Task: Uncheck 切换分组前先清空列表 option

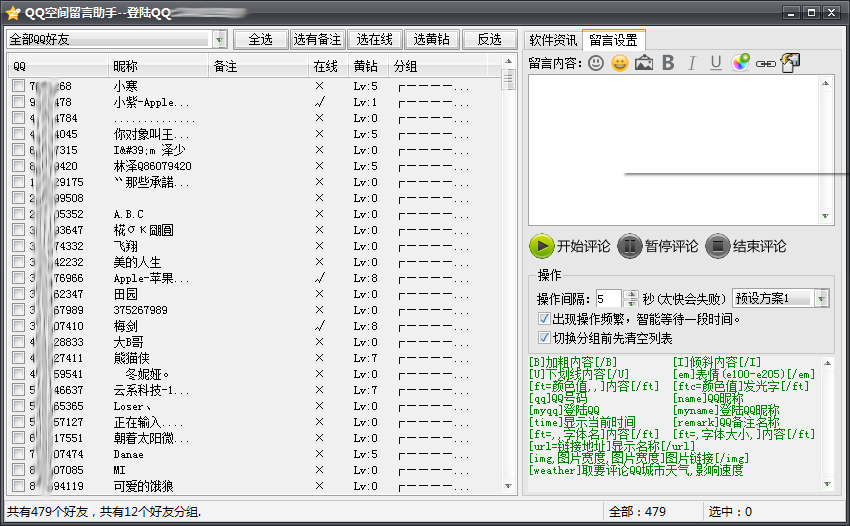Action: (x=544, y=338)
